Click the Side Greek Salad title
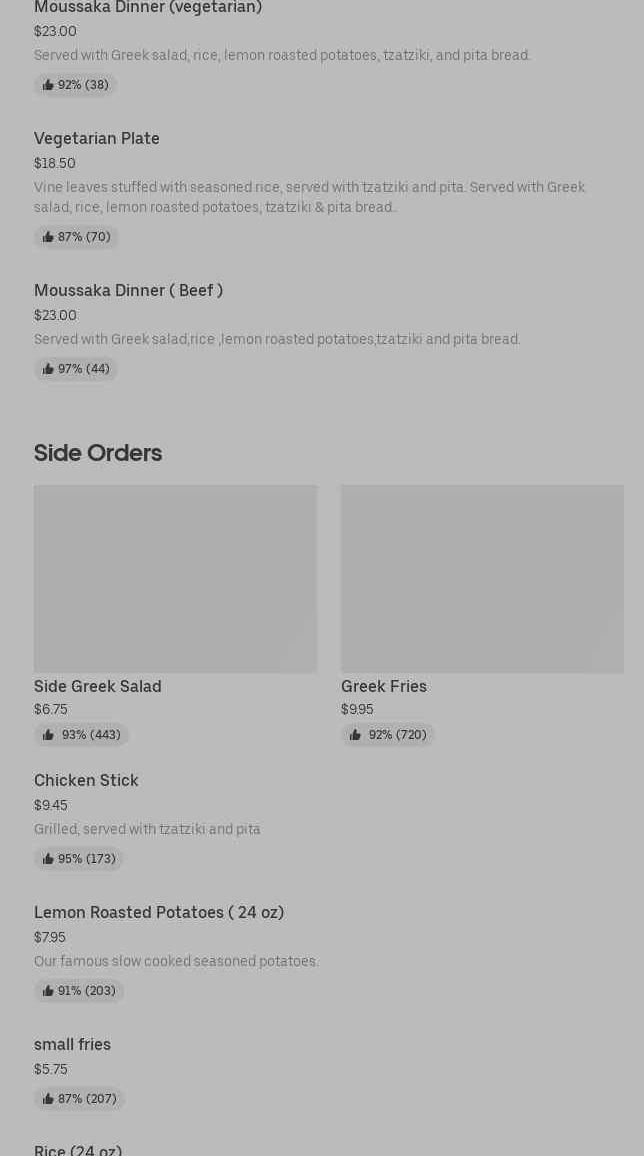The image size is (644, 1156). [x=98, y=687]
